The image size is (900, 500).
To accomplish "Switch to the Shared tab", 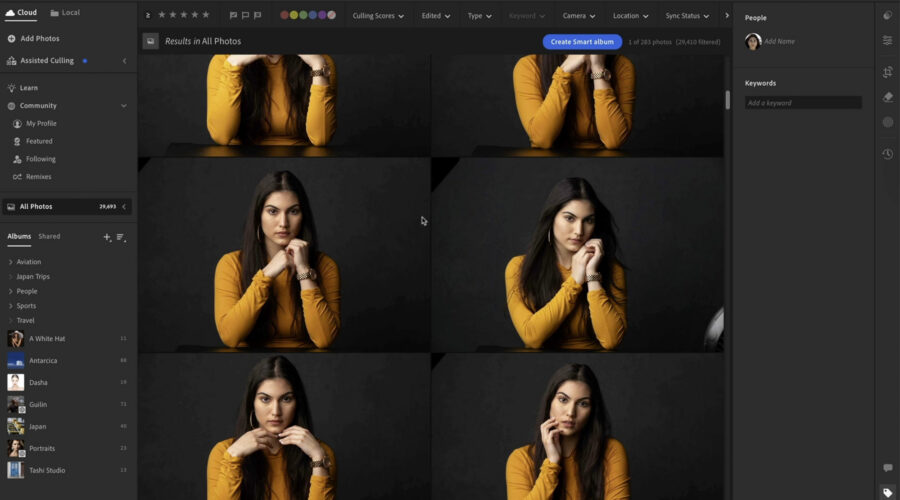I will coord(49,237).
